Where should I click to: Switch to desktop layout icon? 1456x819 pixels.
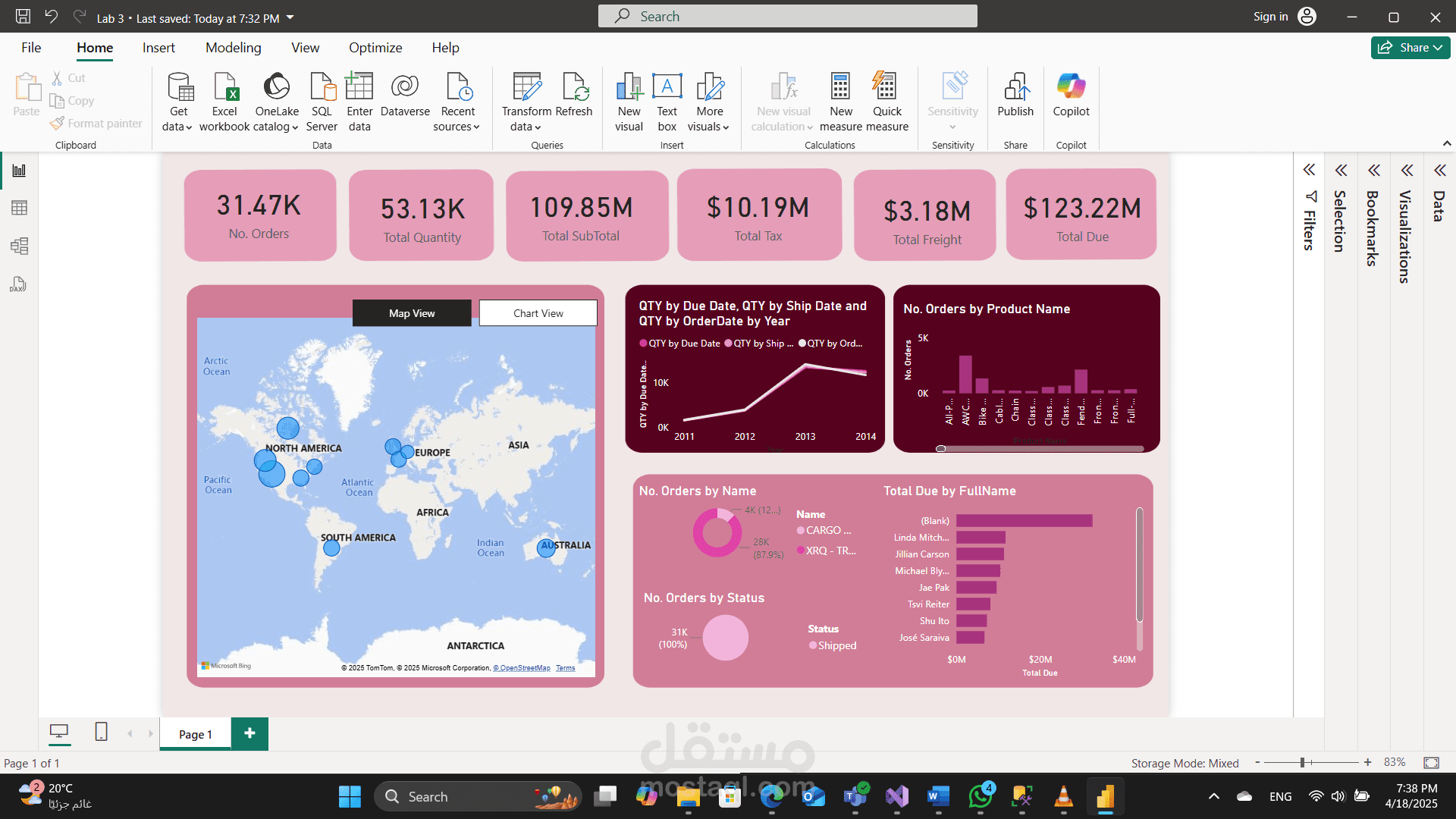coord(59,732)
